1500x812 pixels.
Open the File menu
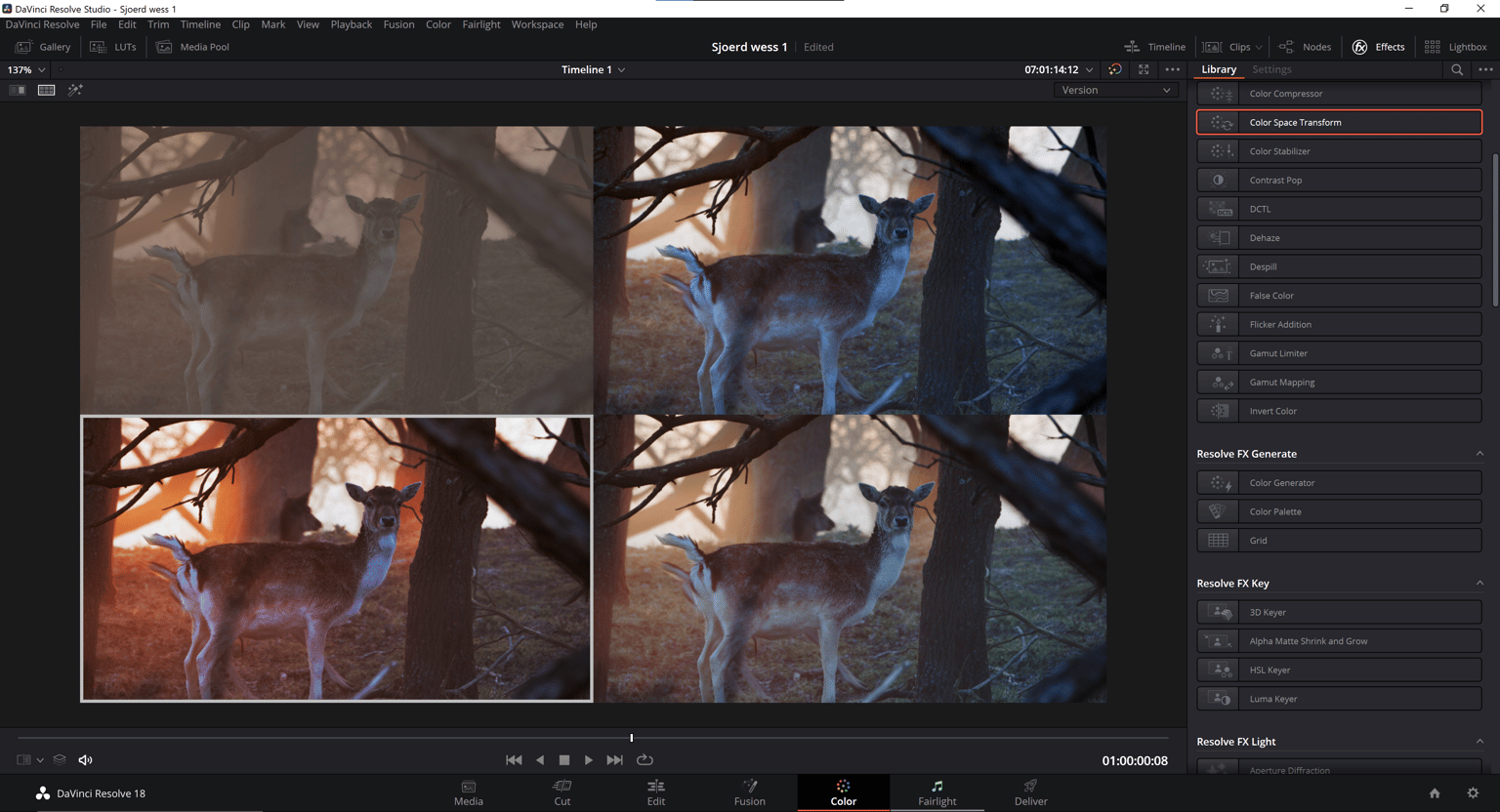click(99, 24)
